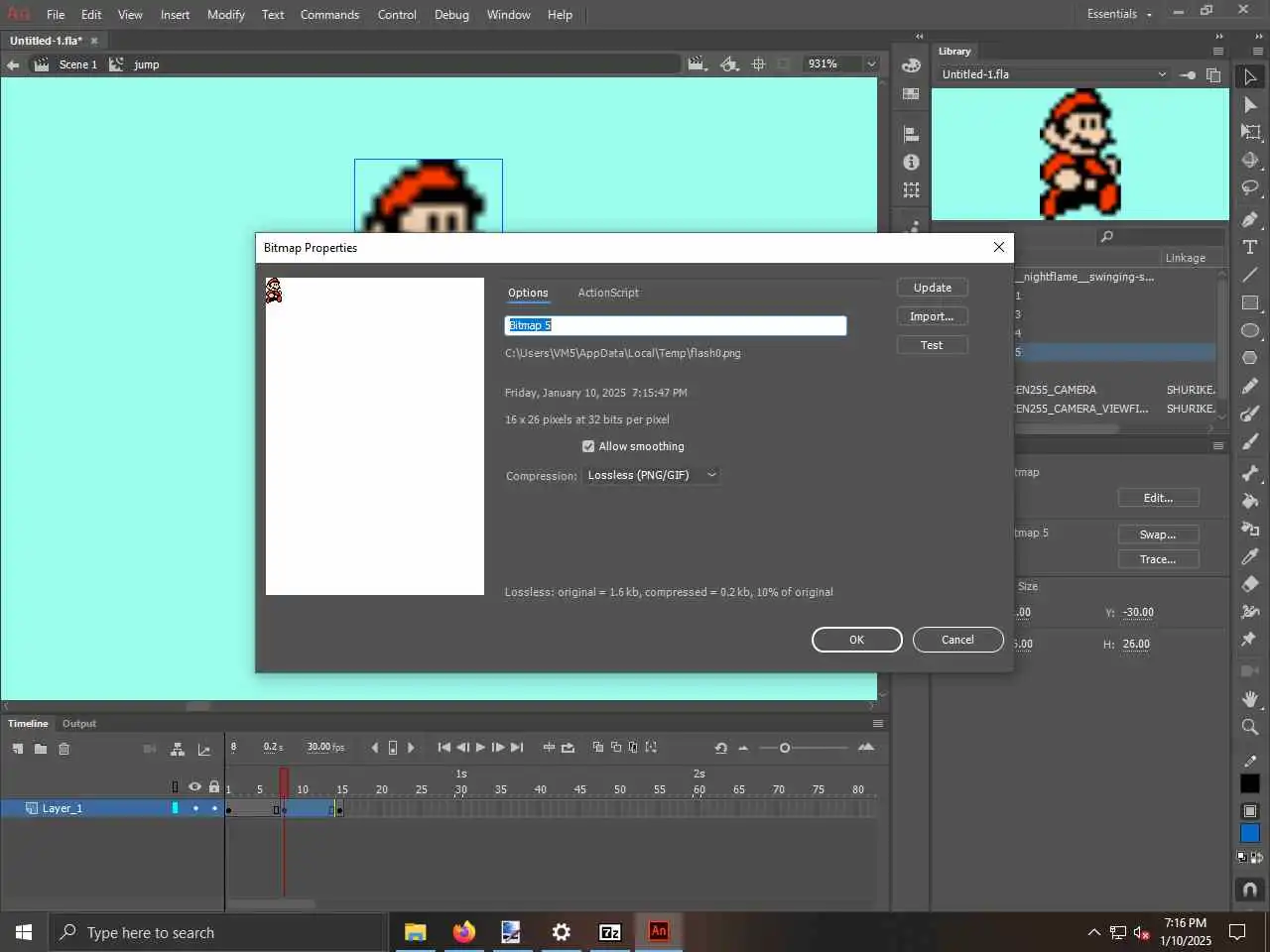Select the Ink Bottle tool
Image resolution: width=1270 pixels, height=952 pixels.
click(1250, 529)
